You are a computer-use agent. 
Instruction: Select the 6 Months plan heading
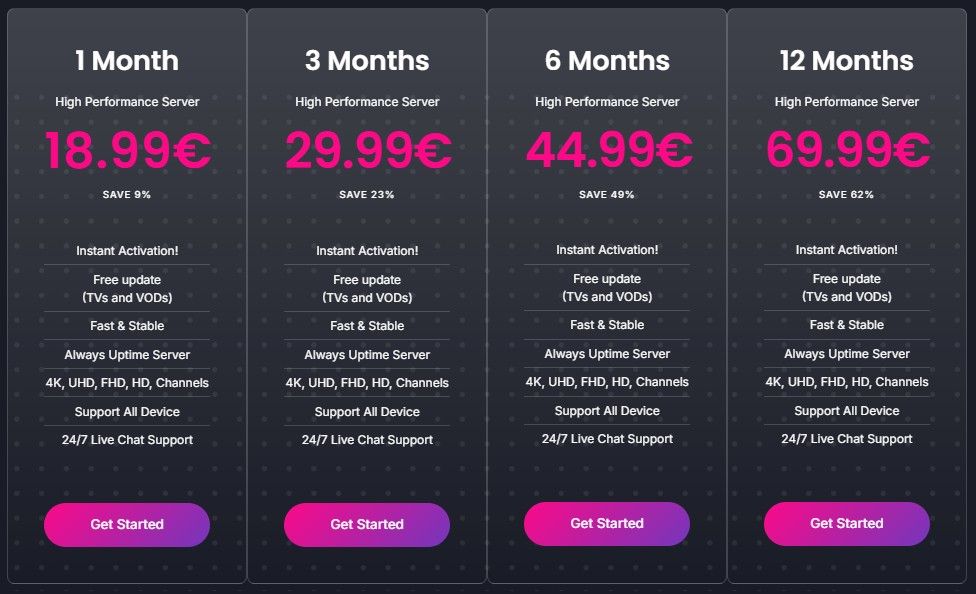606,61
